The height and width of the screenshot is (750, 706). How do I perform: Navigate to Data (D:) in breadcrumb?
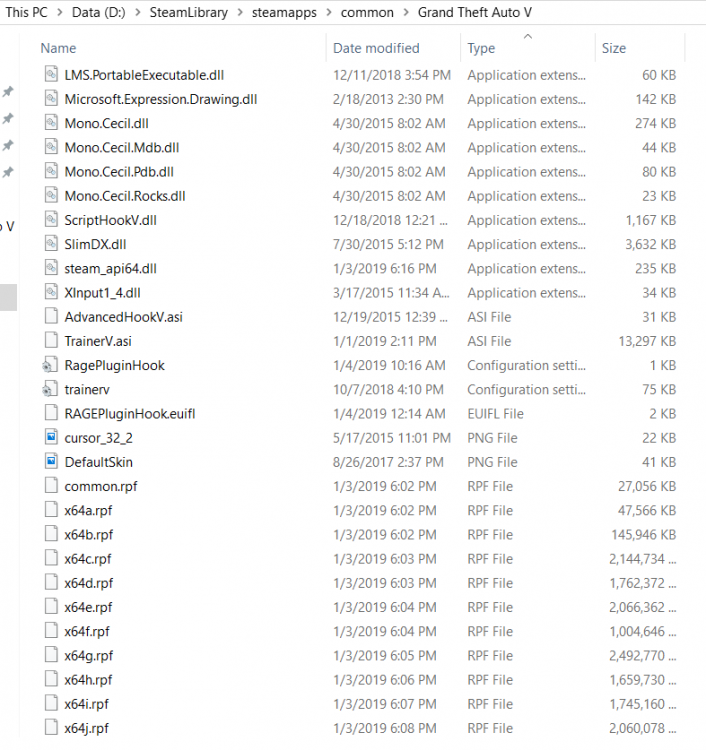click(x=99, y=12)
